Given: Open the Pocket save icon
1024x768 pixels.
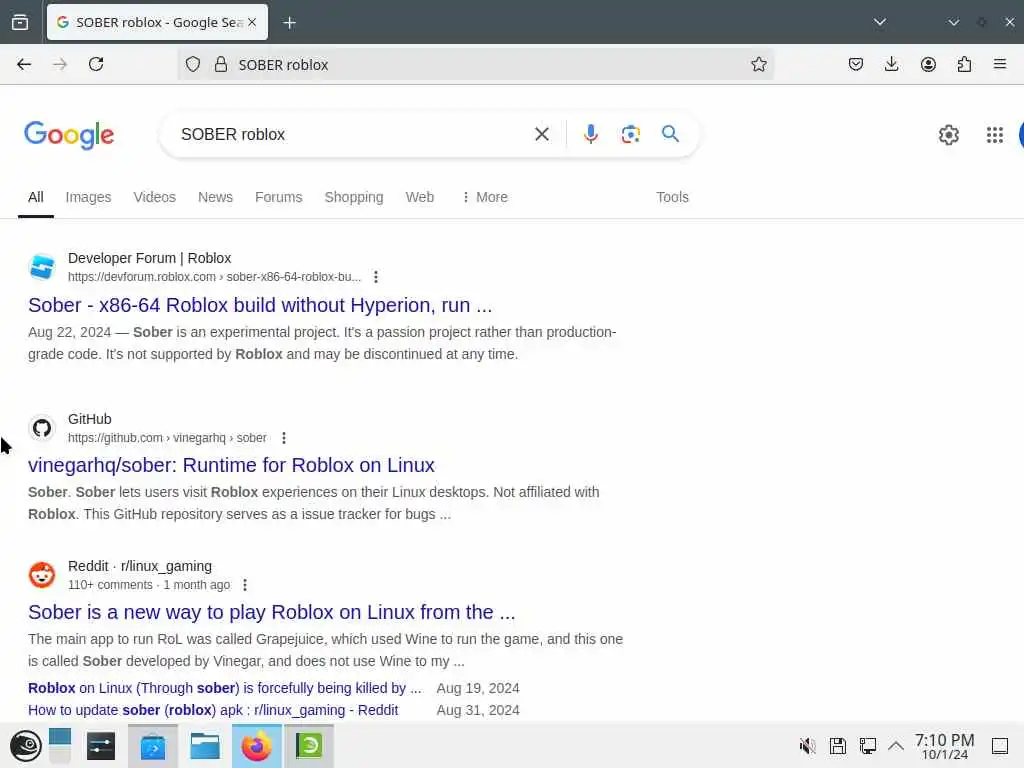Looking at the screenshot, I should click(x=856, y=64).
